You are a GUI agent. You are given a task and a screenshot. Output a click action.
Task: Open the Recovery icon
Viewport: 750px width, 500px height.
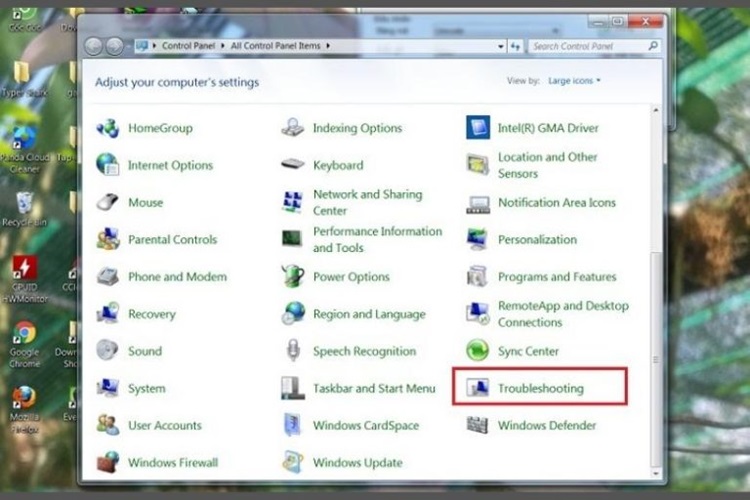click(108, 313)
